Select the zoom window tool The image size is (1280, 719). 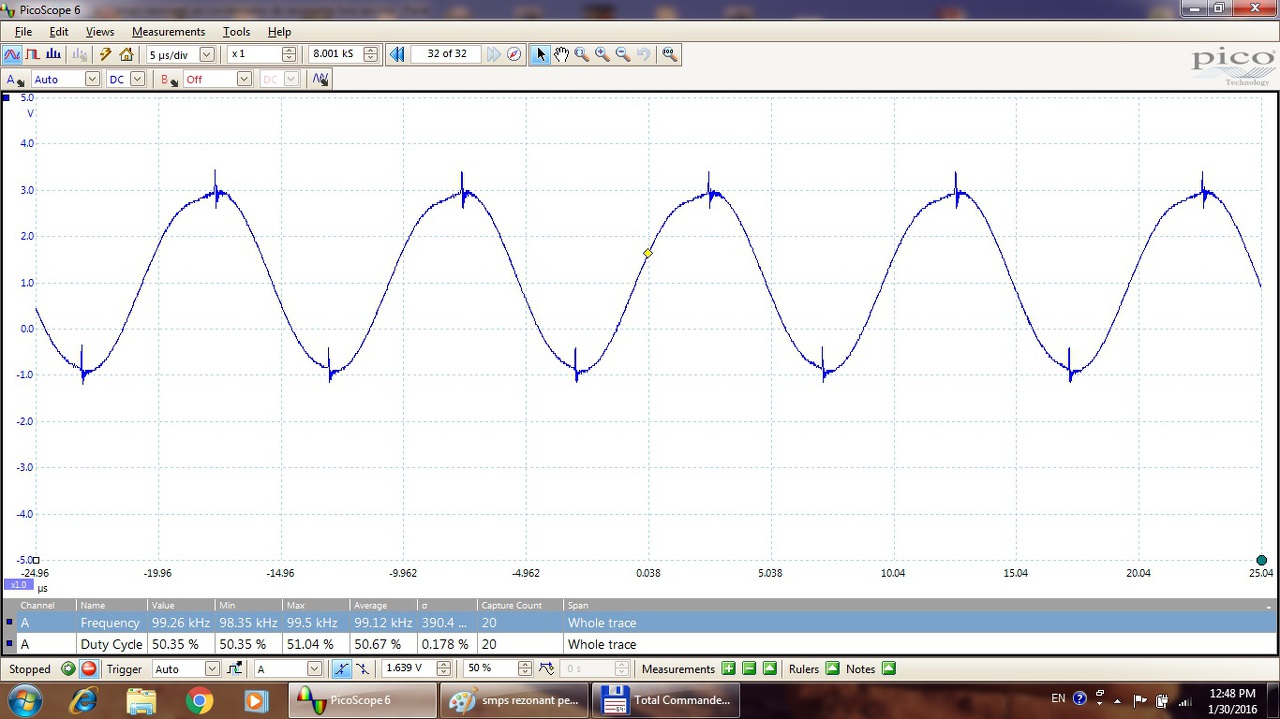click(582, 54)
